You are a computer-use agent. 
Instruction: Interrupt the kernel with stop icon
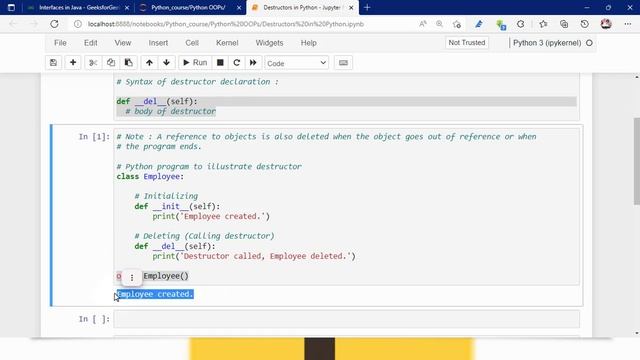pyautogui.click(x=220, y=63)
